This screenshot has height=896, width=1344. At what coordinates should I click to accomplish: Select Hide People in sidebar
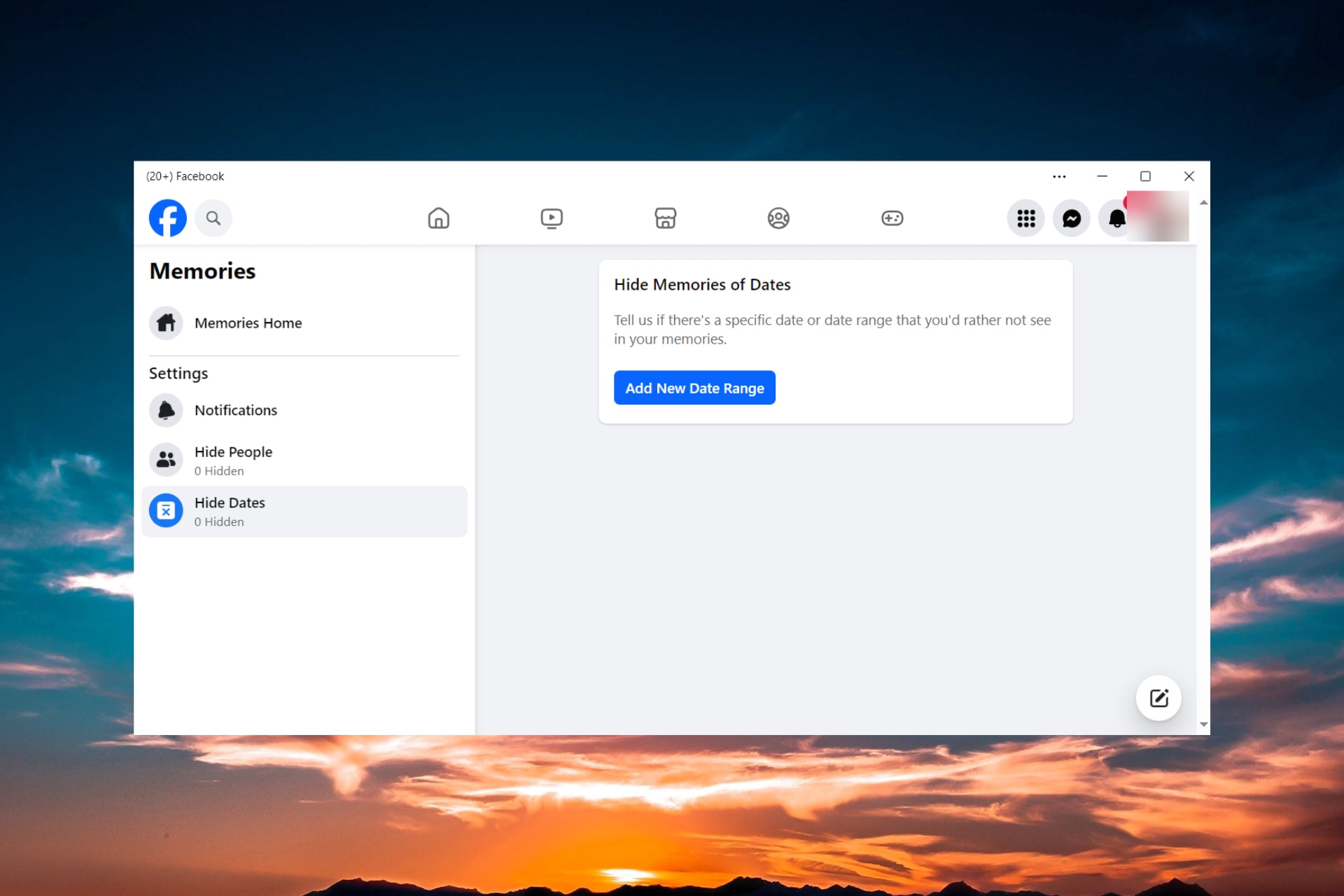point(233,461)
